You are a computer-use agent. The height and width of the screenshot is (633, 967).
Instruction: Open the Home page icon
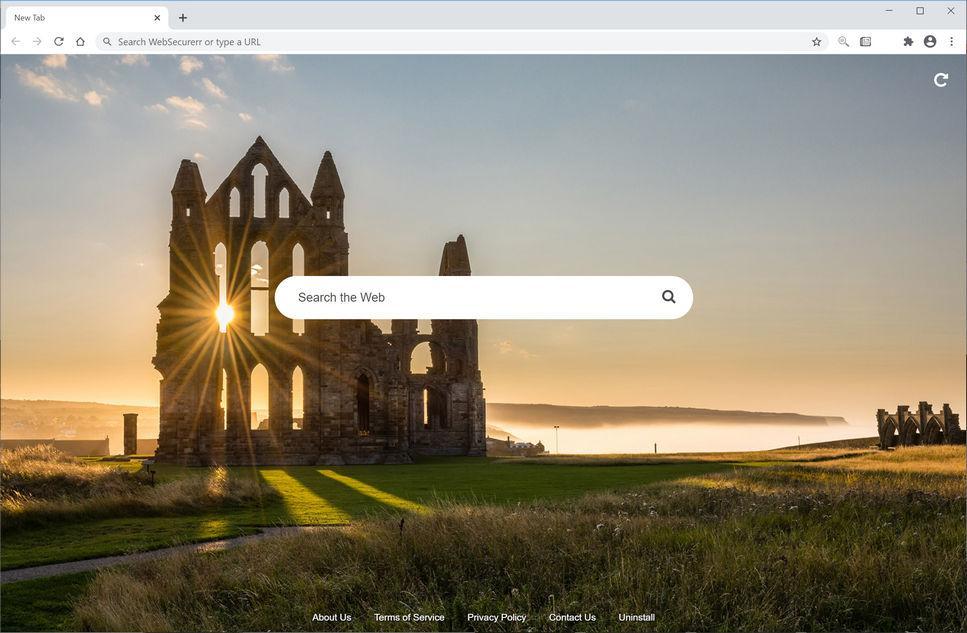[x=80, y=41]
